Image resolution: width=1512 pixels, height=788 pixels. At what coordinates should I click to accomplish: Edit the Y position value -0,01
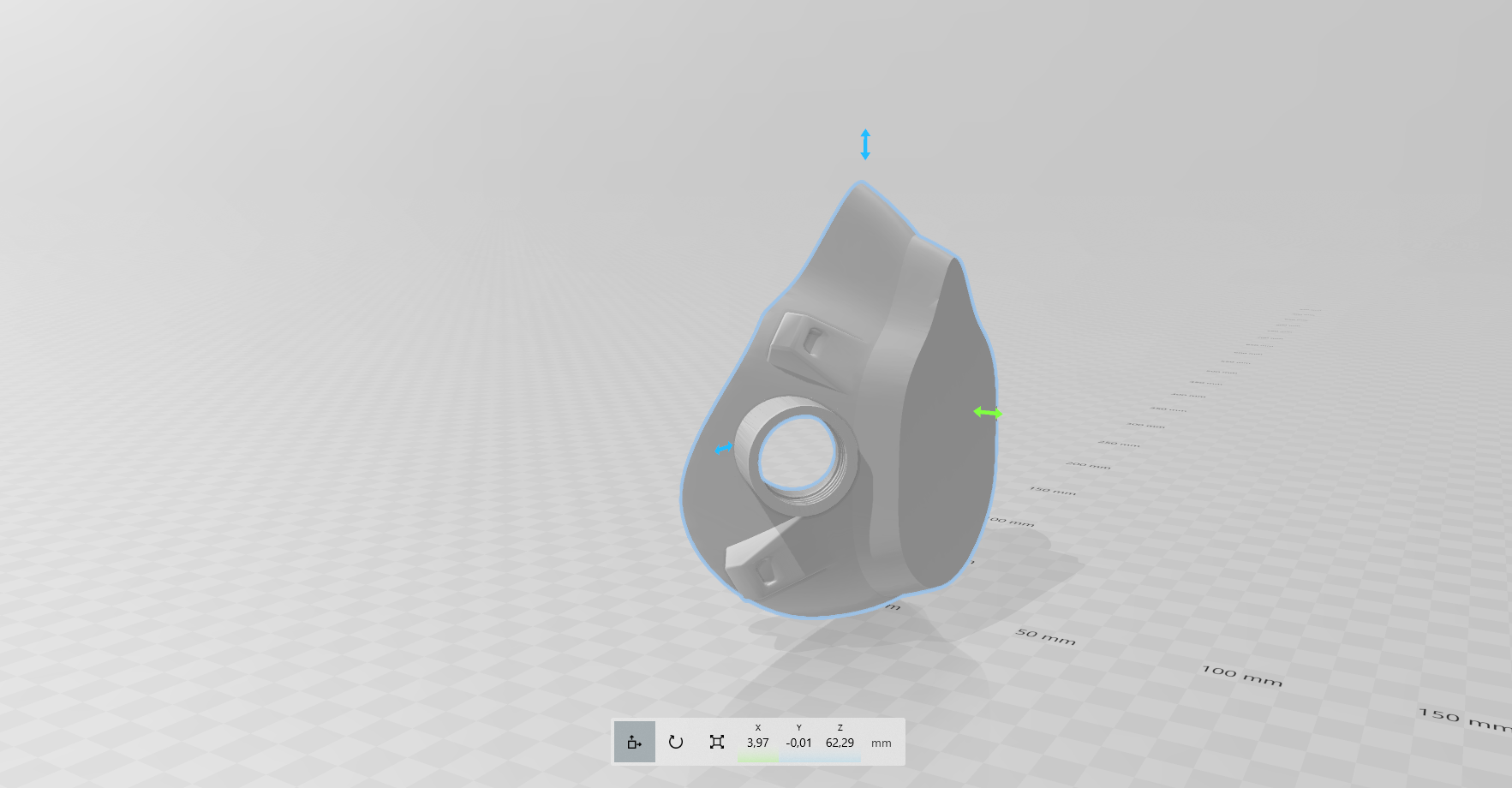799,743
